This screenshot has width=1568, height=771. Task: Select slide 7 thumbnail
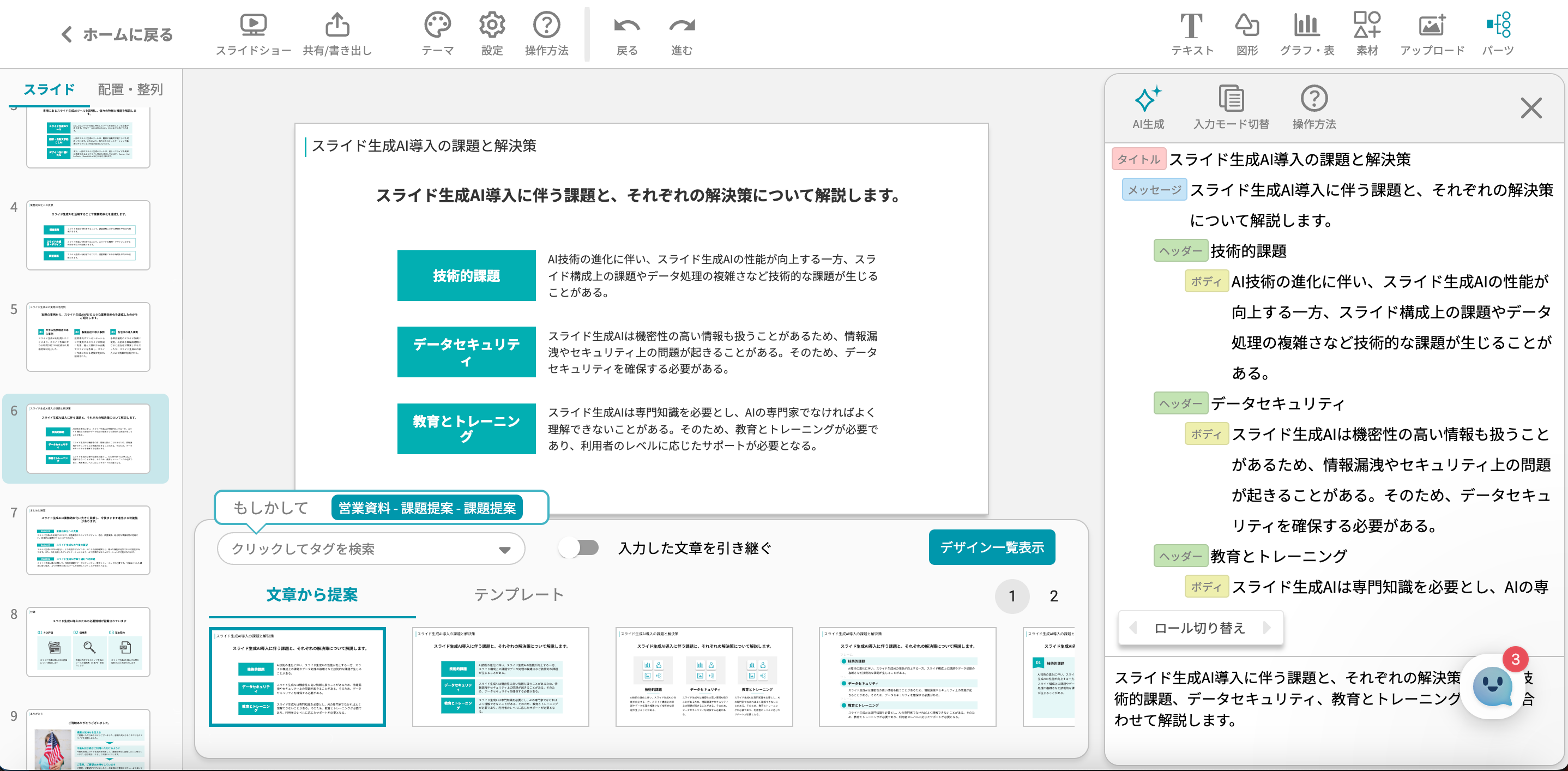pyautogui.click(x=88, y=540)
